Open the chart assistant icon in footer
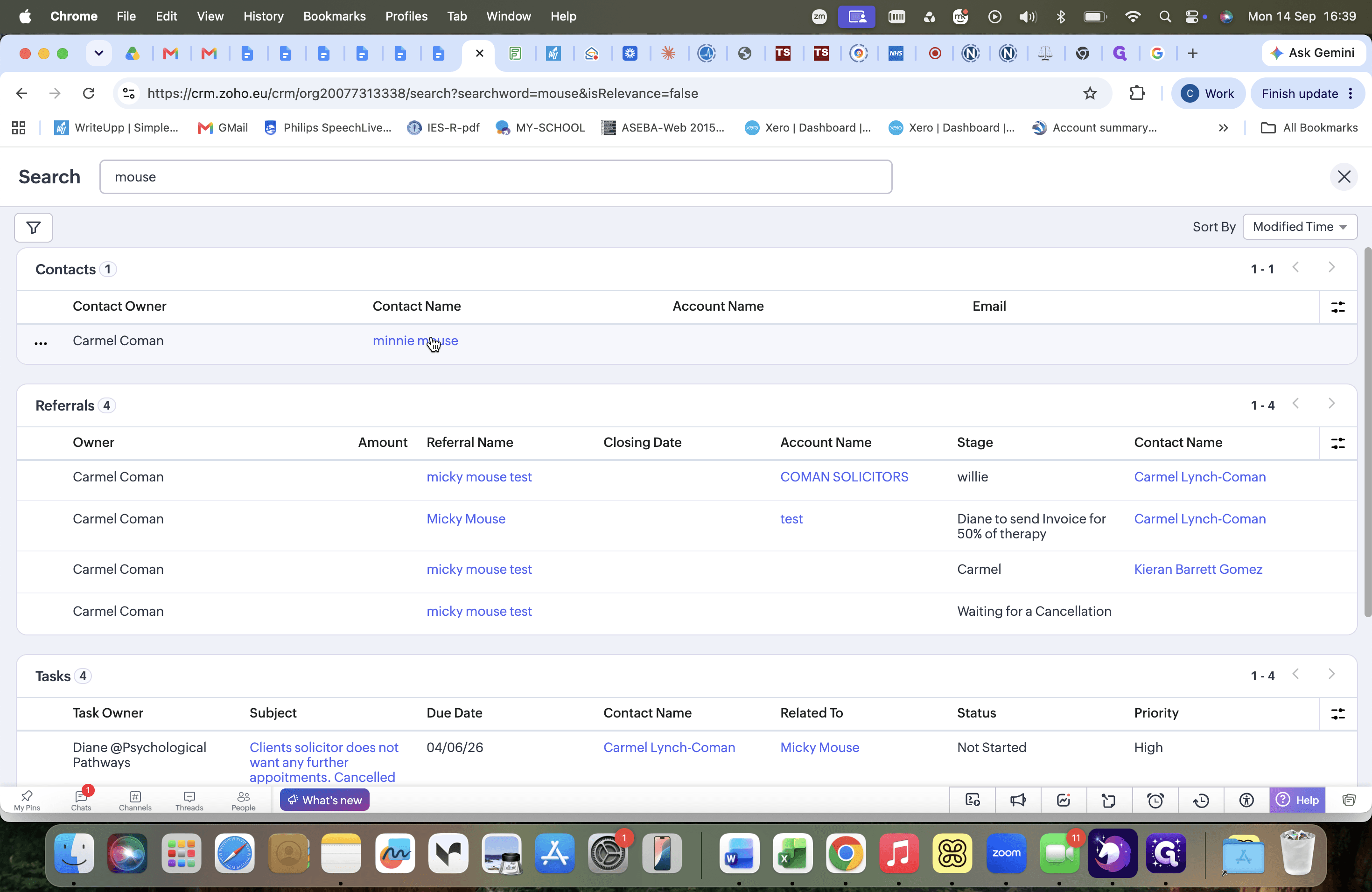Image resolution: width=1372 pixels, height=892 pixels. coord(1064,800)
